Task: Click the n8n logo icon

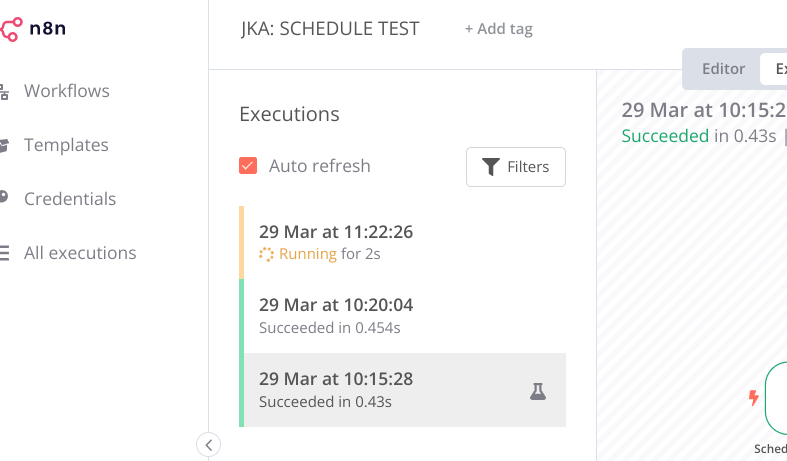Action: (x=11, y=29)
